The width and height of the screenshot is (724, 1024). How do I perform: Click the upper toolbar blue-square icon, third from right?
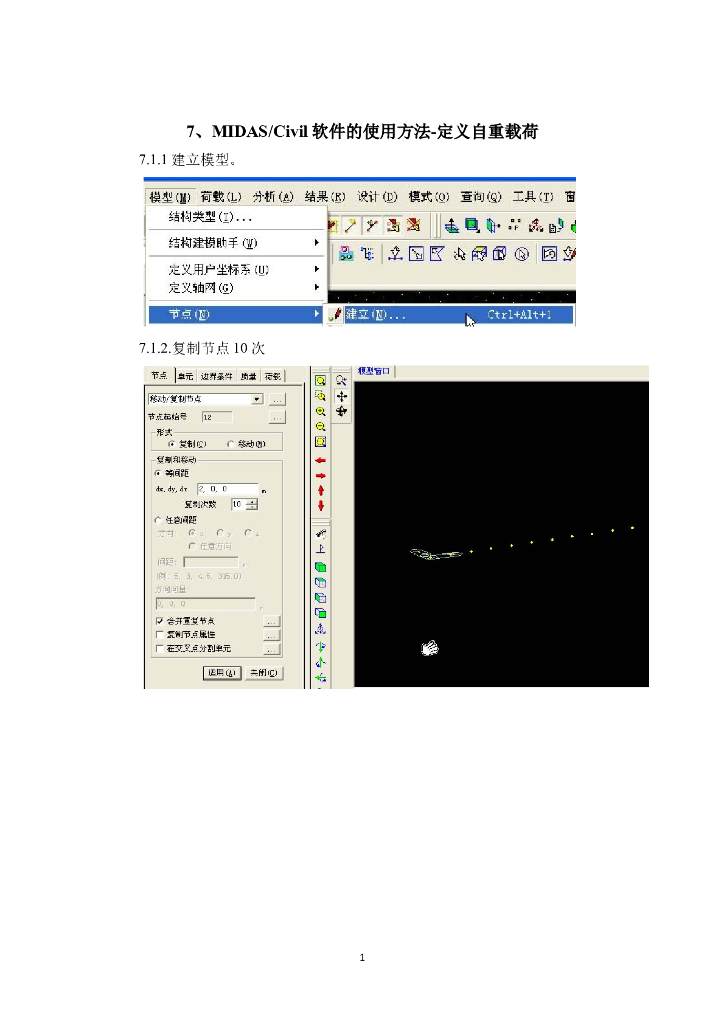click(x=472, y=226)
